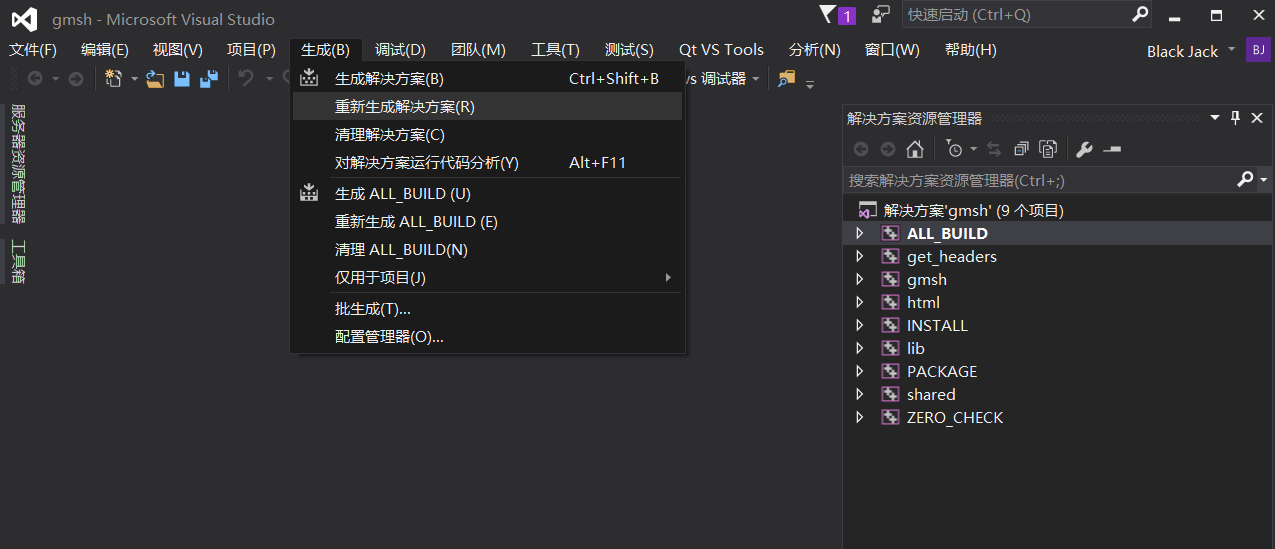The height and width of the screenshot is (549, 1275).
Task: Toggle the preview selected items icon
Action: point(1112,149)
